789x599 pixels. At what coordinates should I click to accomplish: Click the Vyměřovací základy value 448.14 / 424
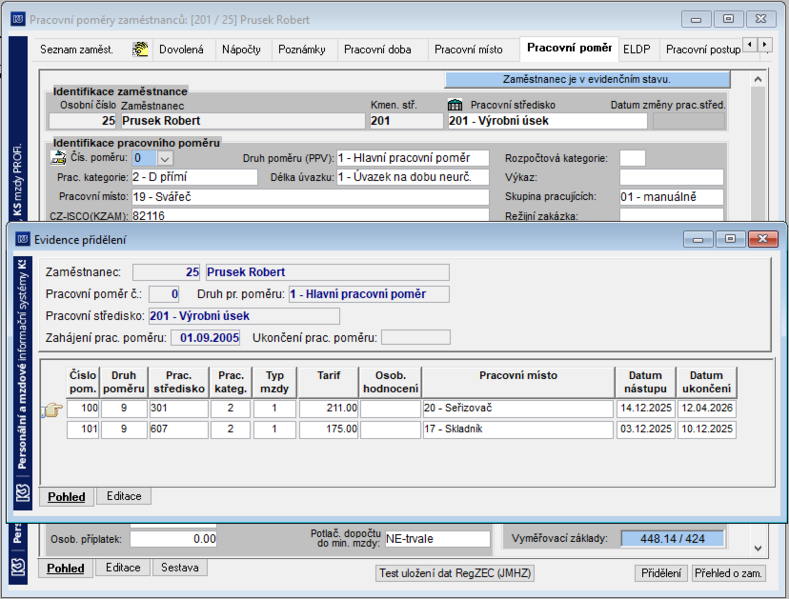point(672,539)
